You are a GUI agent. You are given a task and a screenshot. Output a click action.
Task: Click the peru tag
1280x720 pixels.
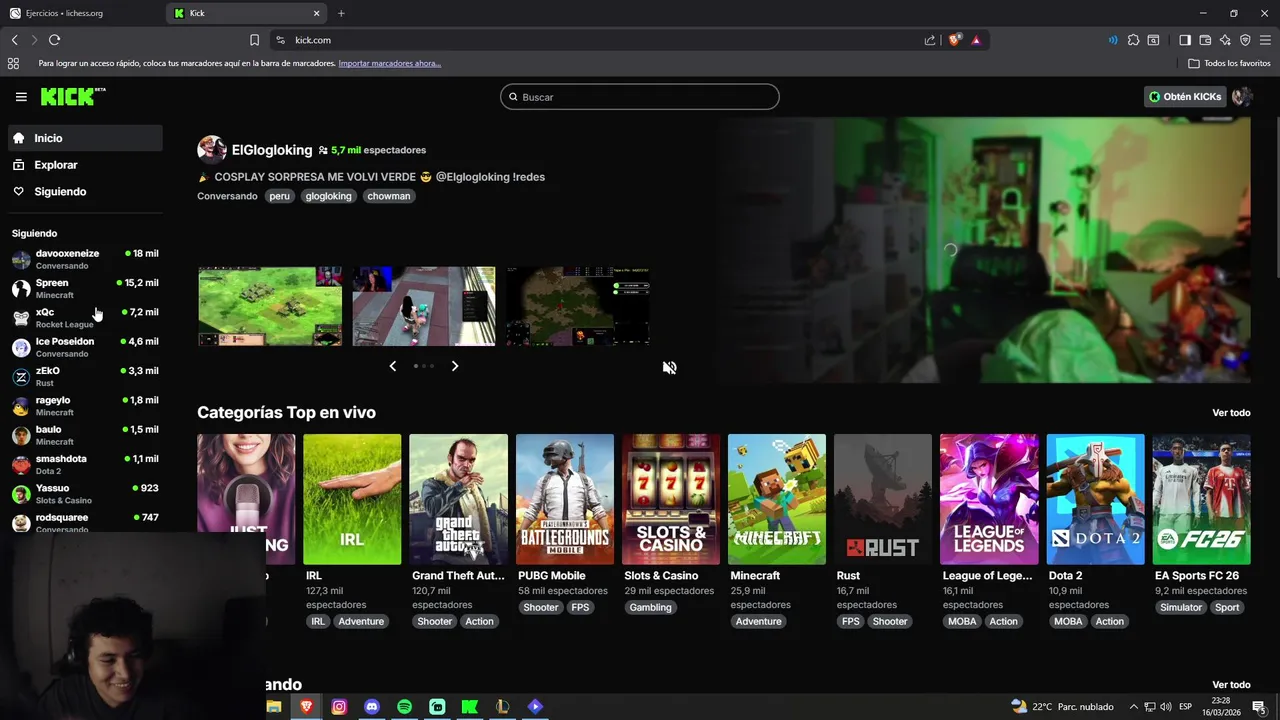pyautogui.click(x=279, y=196)
